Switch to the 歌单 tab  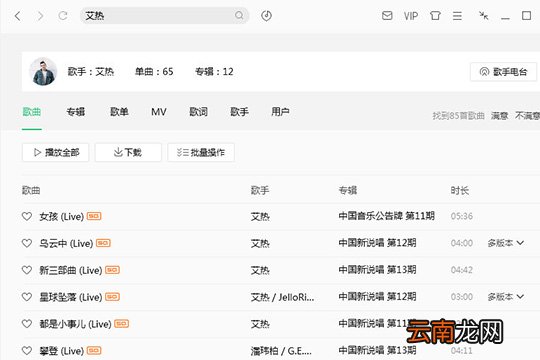(x=119, y=112)
